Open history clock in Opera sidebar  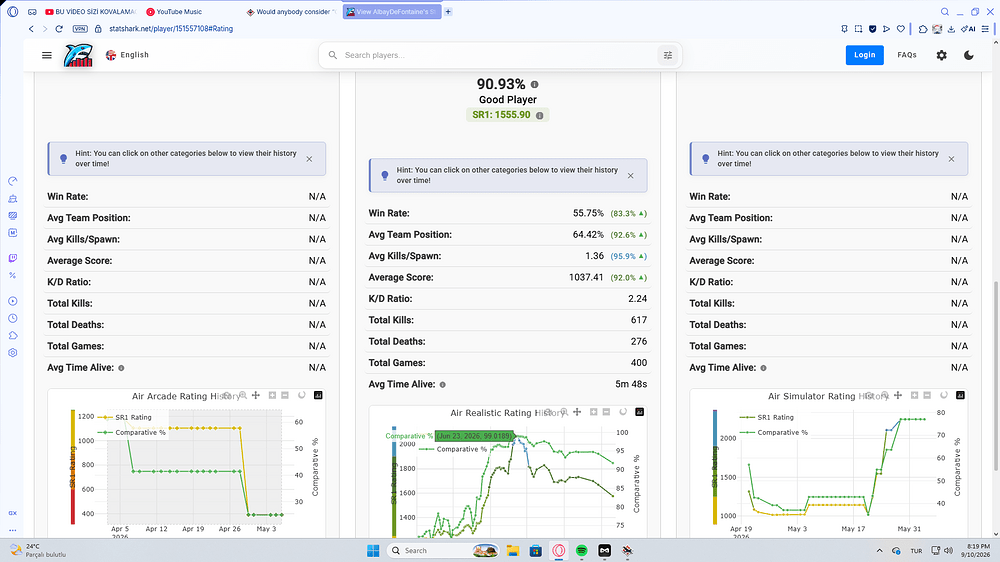(x=13, y=318)
